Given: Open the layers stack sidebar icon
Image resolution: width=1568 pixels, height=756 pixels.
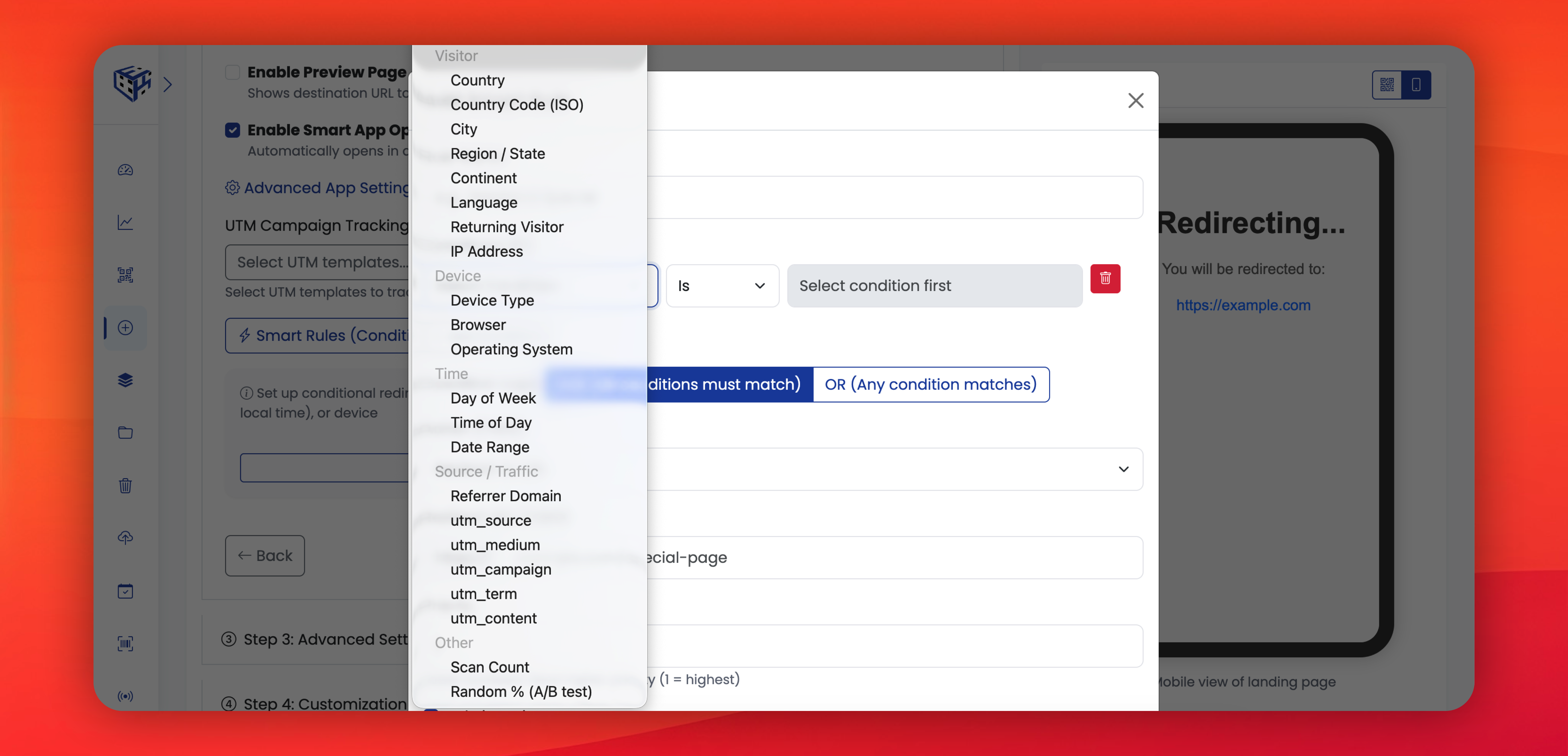Looking at the screenshot, I should tap(125, 380).
